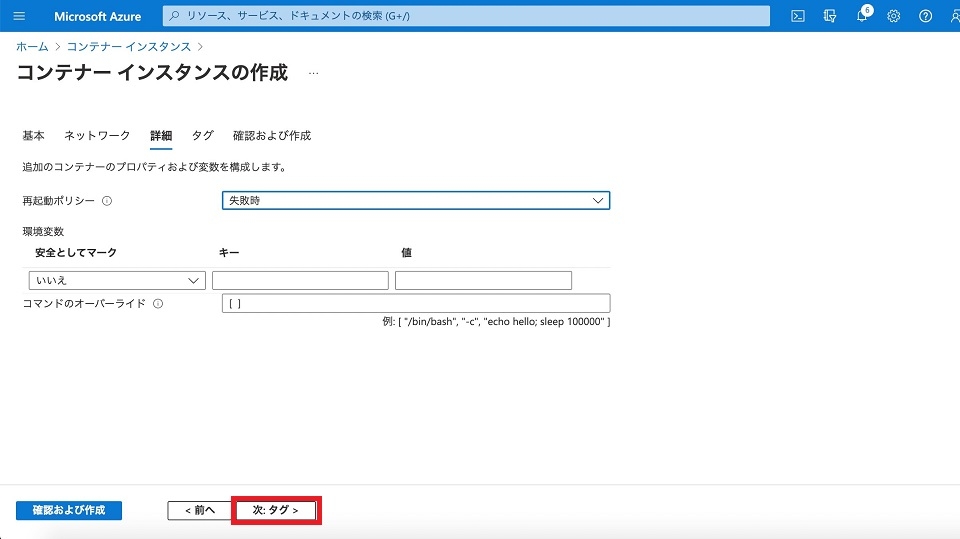Screen dimensions: 960x539
Task: Click the search magnifier icon
Action: click(174, 16)
